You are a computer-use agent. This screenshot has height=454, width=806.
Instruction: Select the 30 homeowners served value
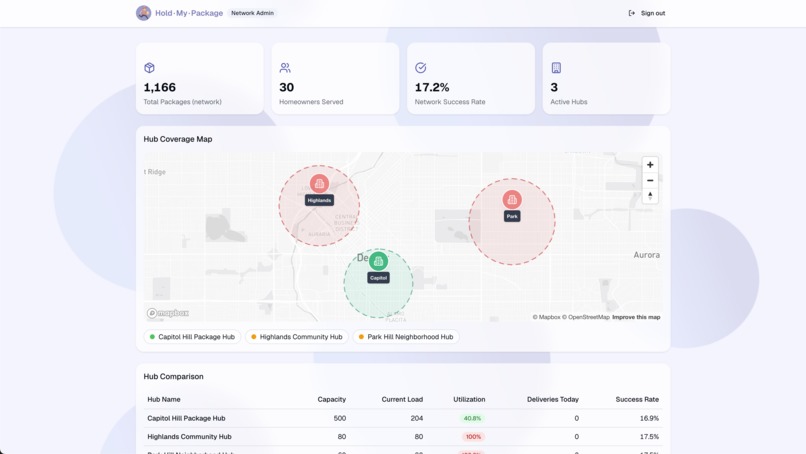tap(286, 87)
